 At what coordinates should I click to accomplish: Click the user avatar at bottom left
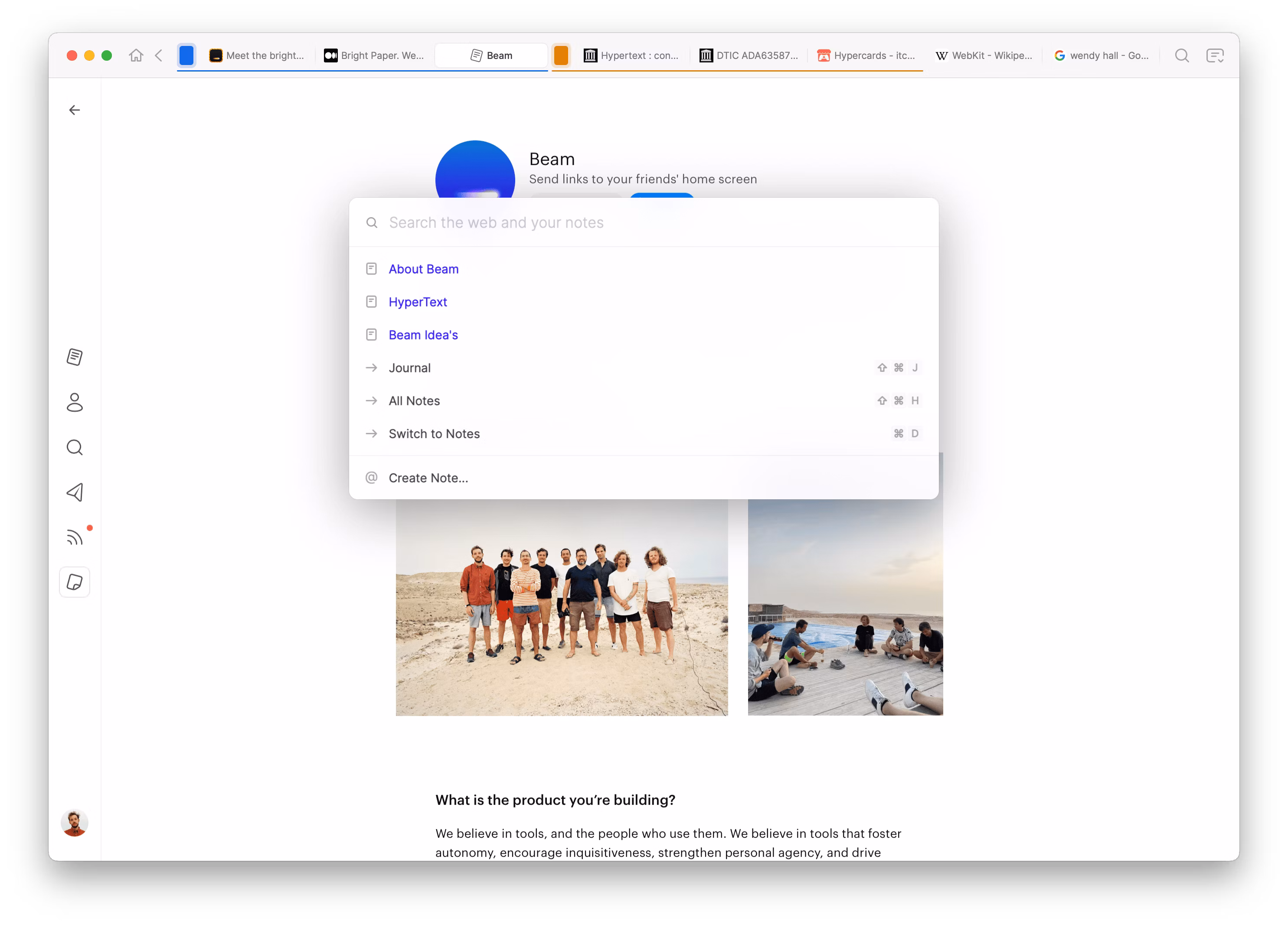(75, 823)
